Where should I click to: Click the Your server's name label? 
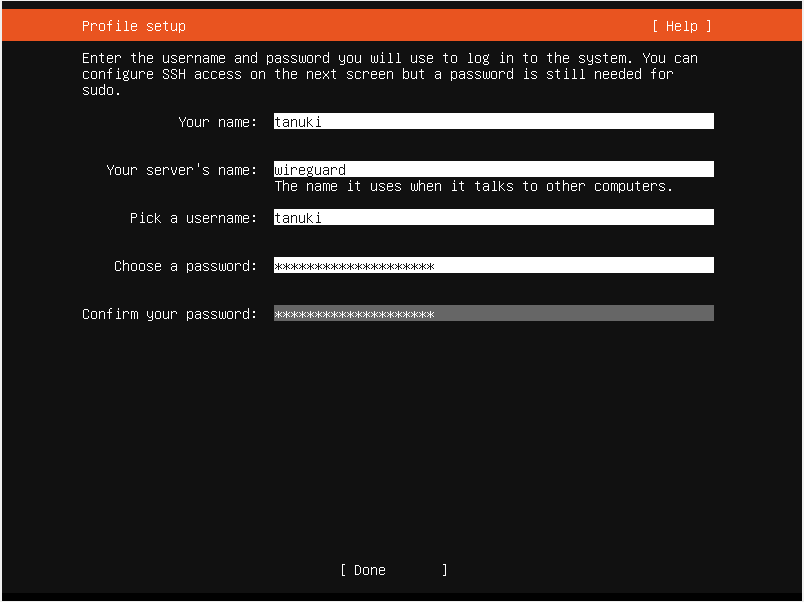pyautogui.click(x=181, y=169)
